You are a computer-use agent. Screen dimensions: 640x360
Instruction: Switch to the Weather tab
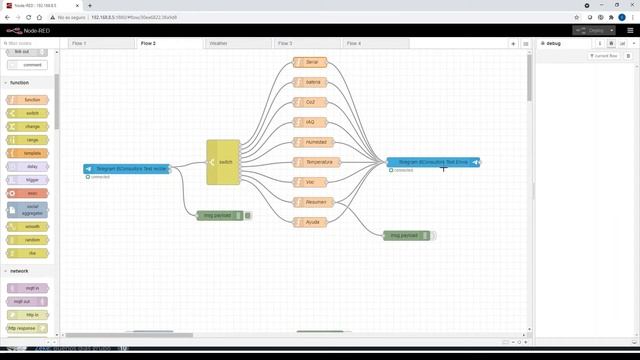pos(238,43)
